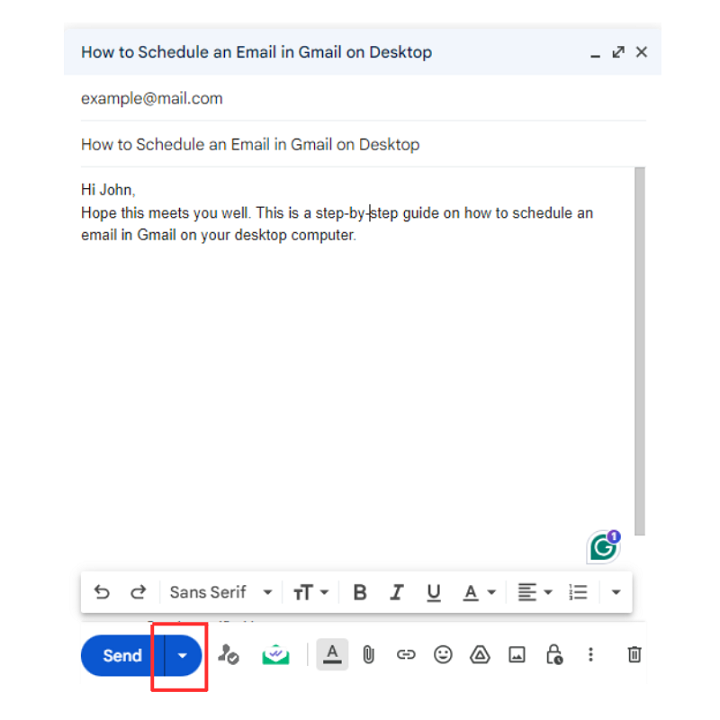The width and height of the screenshot is (720, 720).
Task: Expand more formatting options arrow
Action: (x=616, y=592)
